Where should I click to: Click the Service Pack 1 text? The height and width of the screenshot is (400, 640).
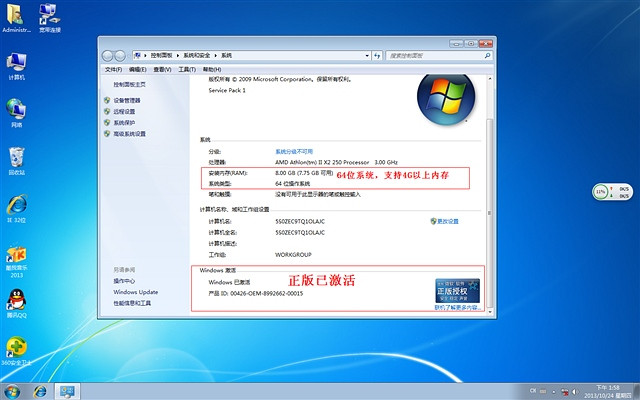click(x=227, y=90)
